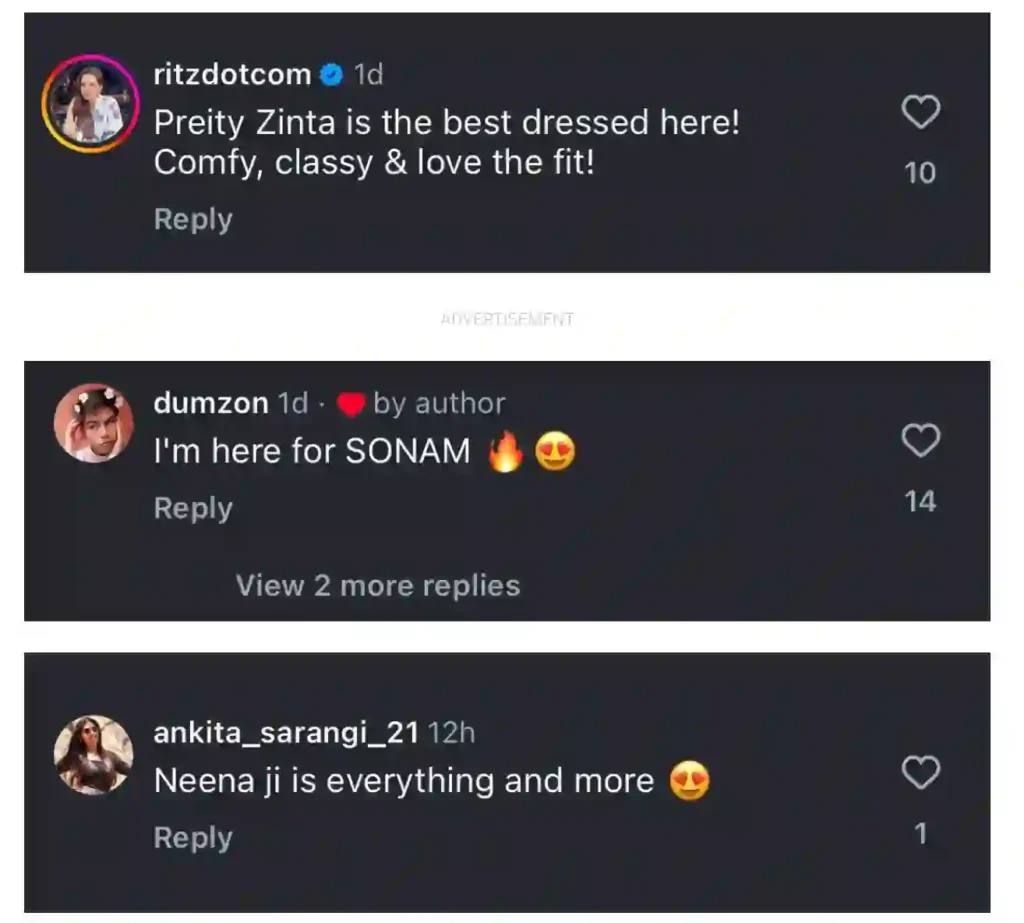Click the 'by author' label
The image size is (1024, 923).
(x=439, y=403)
